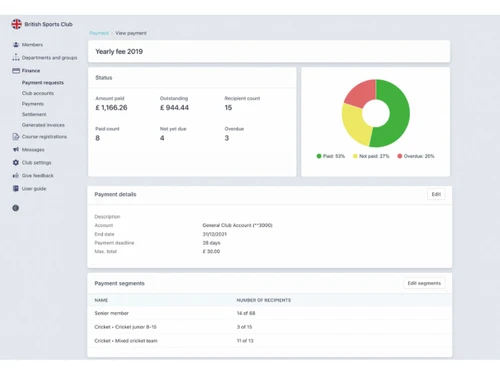Viewport: 500px width, 375px height.
Task: Collapse the sidebar with round arrow button
Action: [16, 208]
